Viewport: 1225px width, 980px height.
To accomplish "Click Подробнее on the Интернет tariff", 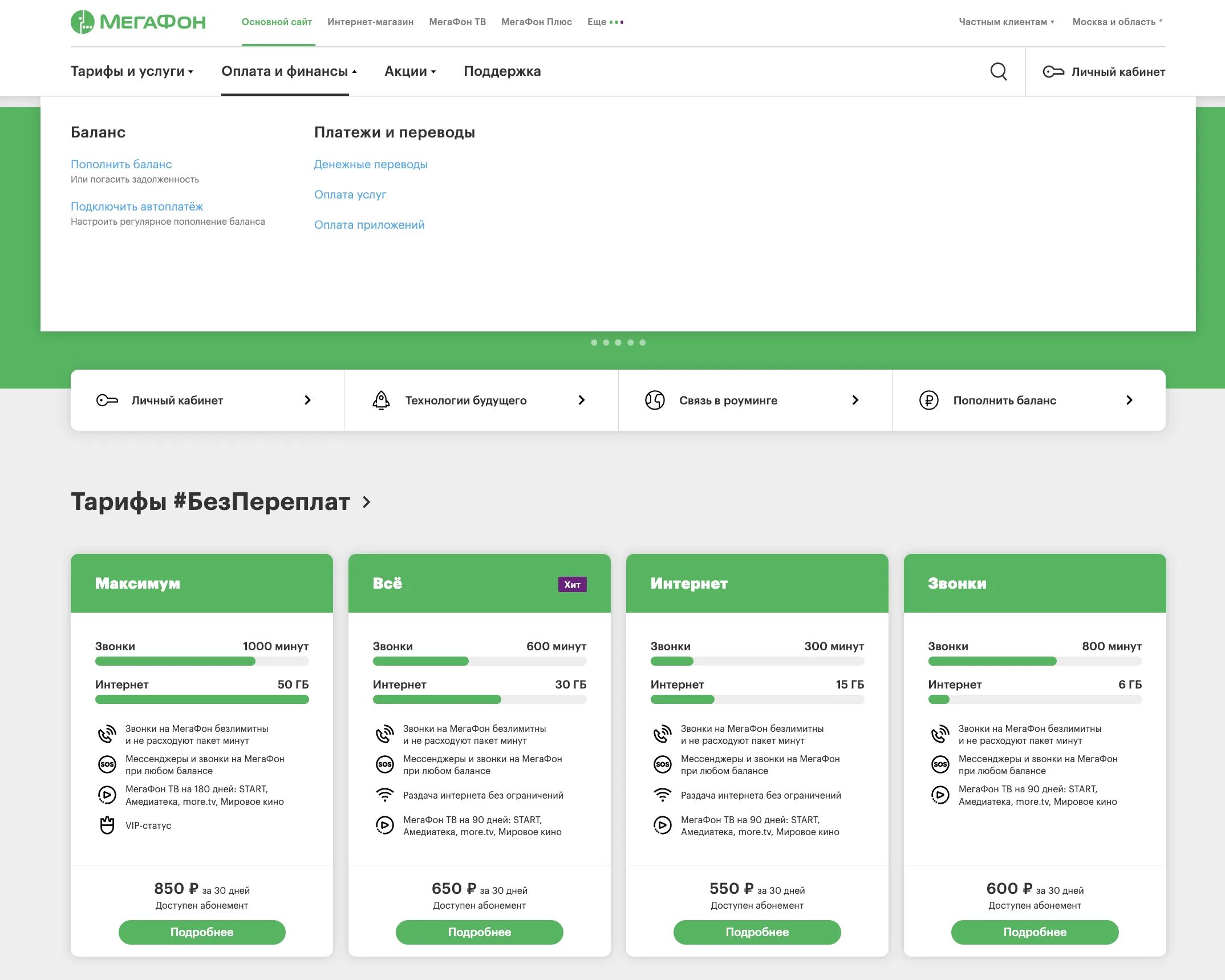I will 757,932.
